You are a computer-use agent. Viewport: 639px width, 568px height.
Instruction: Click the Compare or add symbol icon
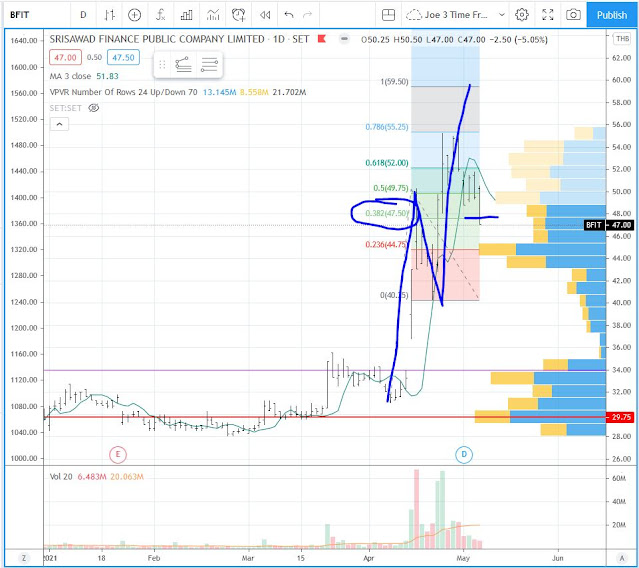pyautogui.click(x=134, y=15)
